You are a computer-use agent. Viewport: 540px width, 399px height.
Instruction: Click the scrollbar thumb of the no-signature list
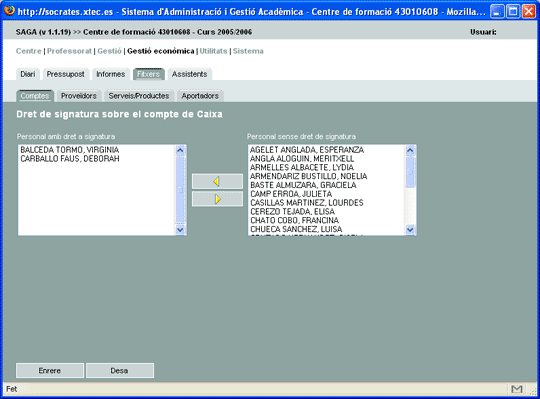point(410,172)
